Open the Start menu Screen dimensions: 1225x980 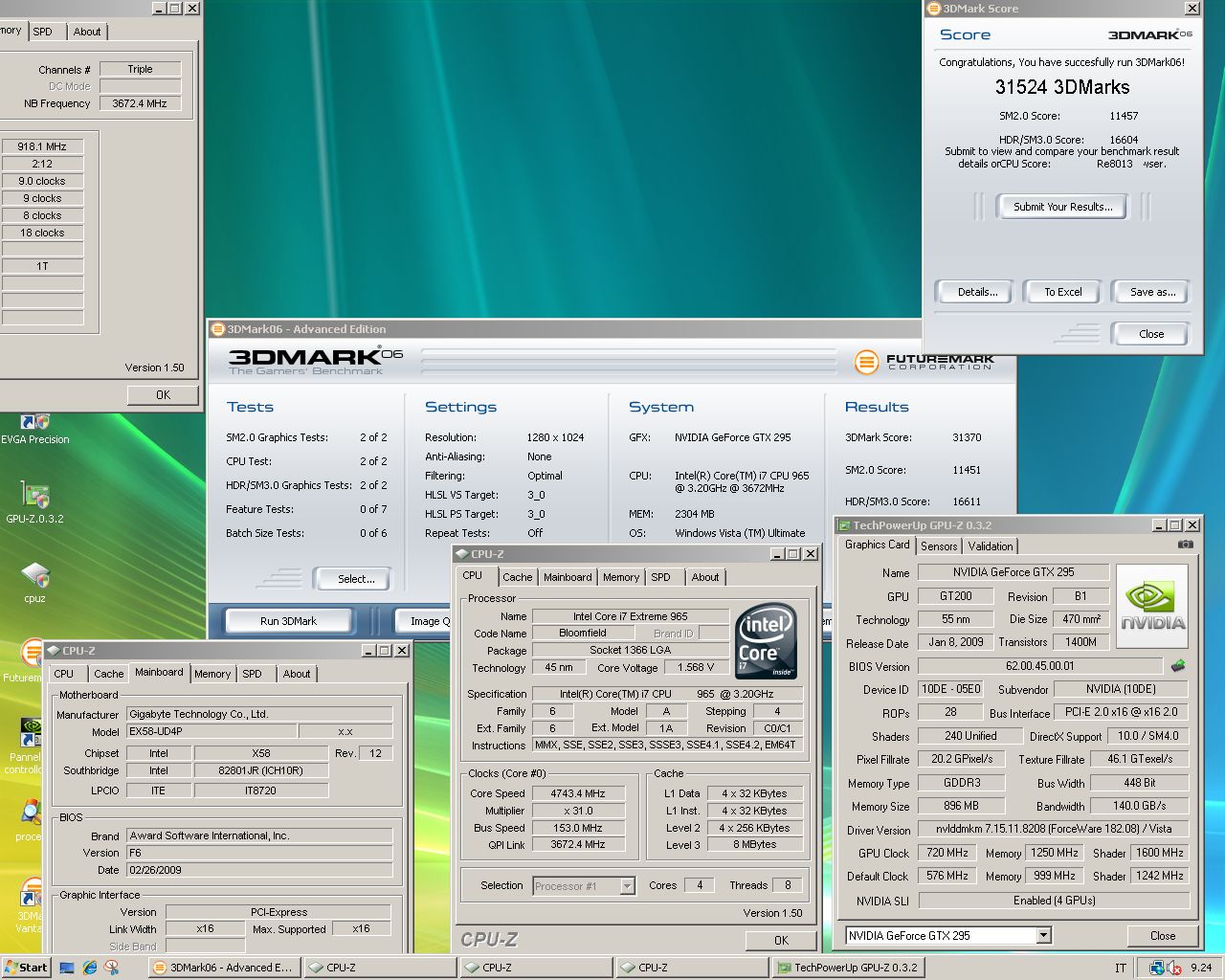(x=26, y=968)
